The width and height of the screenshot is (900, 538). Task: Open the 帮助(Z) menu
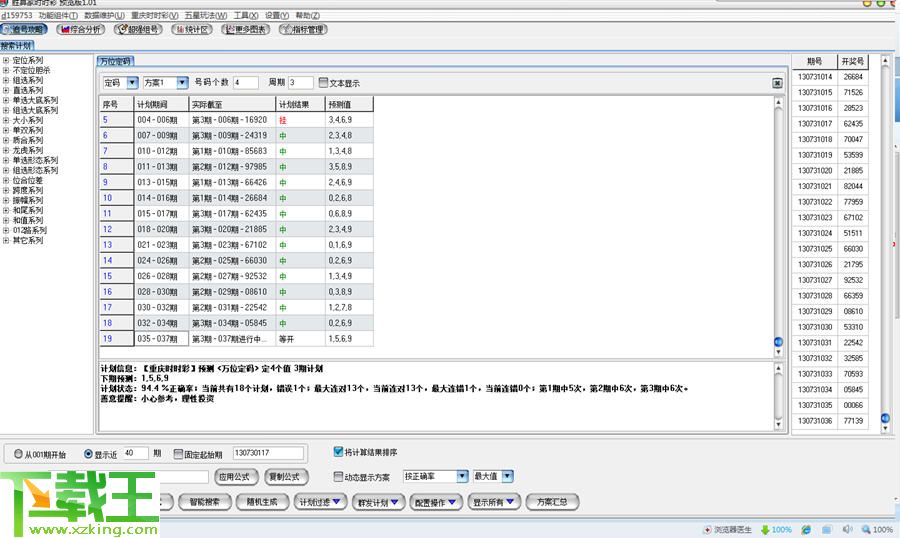308,16
